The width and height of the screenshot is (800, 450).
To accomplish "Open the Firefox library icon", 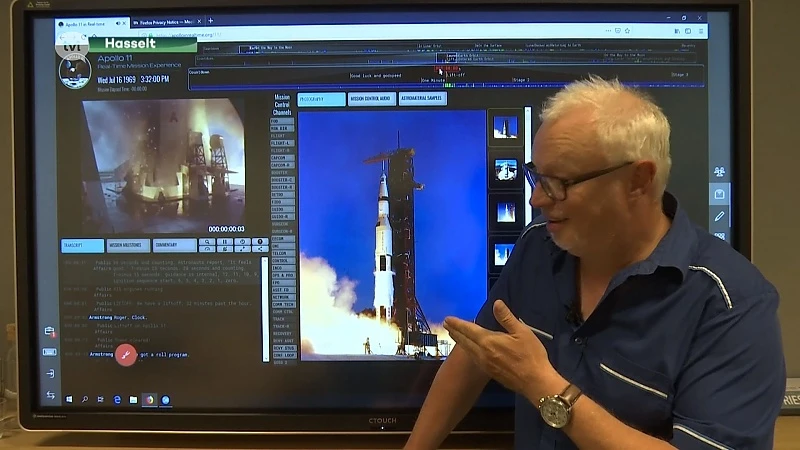I will pos(677,31).
